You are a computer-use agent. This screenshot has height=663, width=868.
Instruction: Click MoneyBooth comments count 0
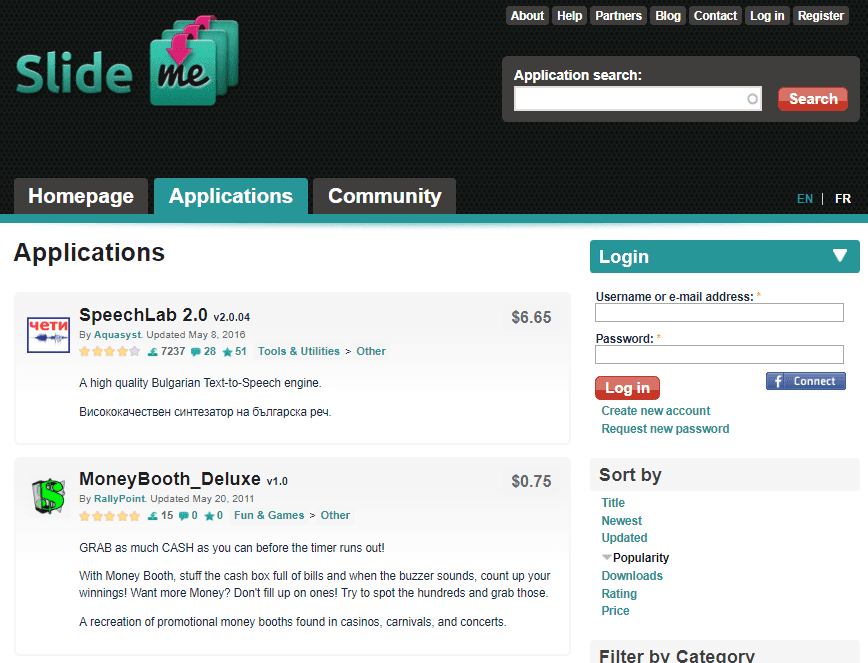point(188,516)
